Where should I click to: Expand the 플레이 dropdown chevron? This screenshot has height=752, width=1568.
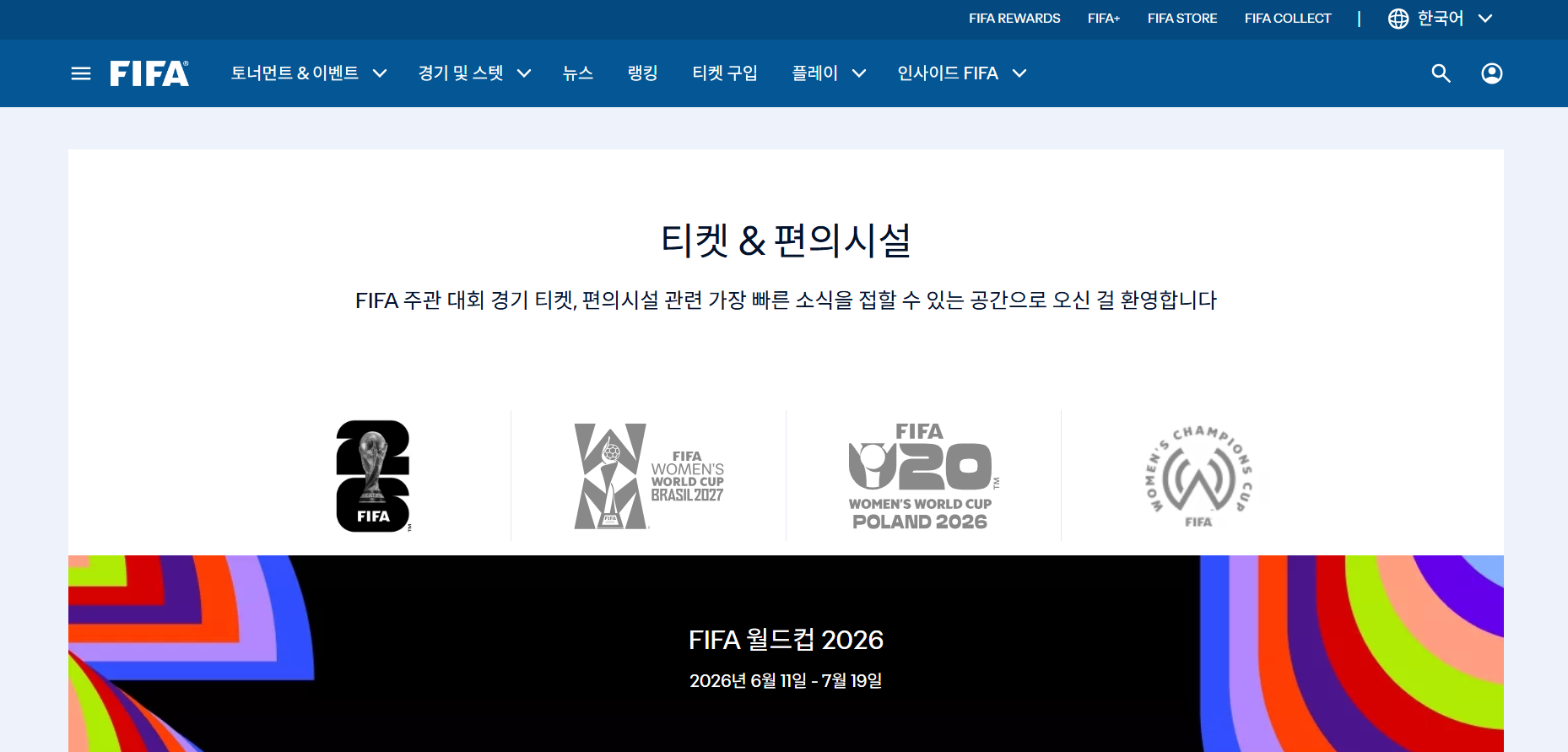point(859,73)
